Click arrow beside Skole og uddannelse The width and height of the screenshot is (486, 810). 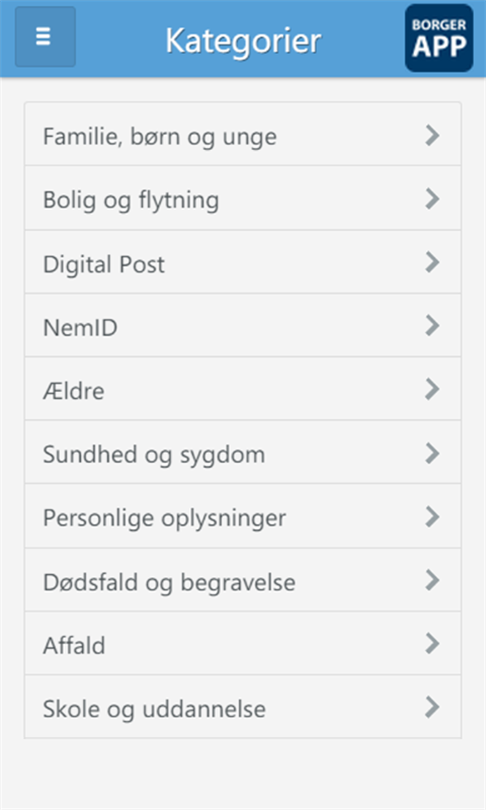point(432,707)
